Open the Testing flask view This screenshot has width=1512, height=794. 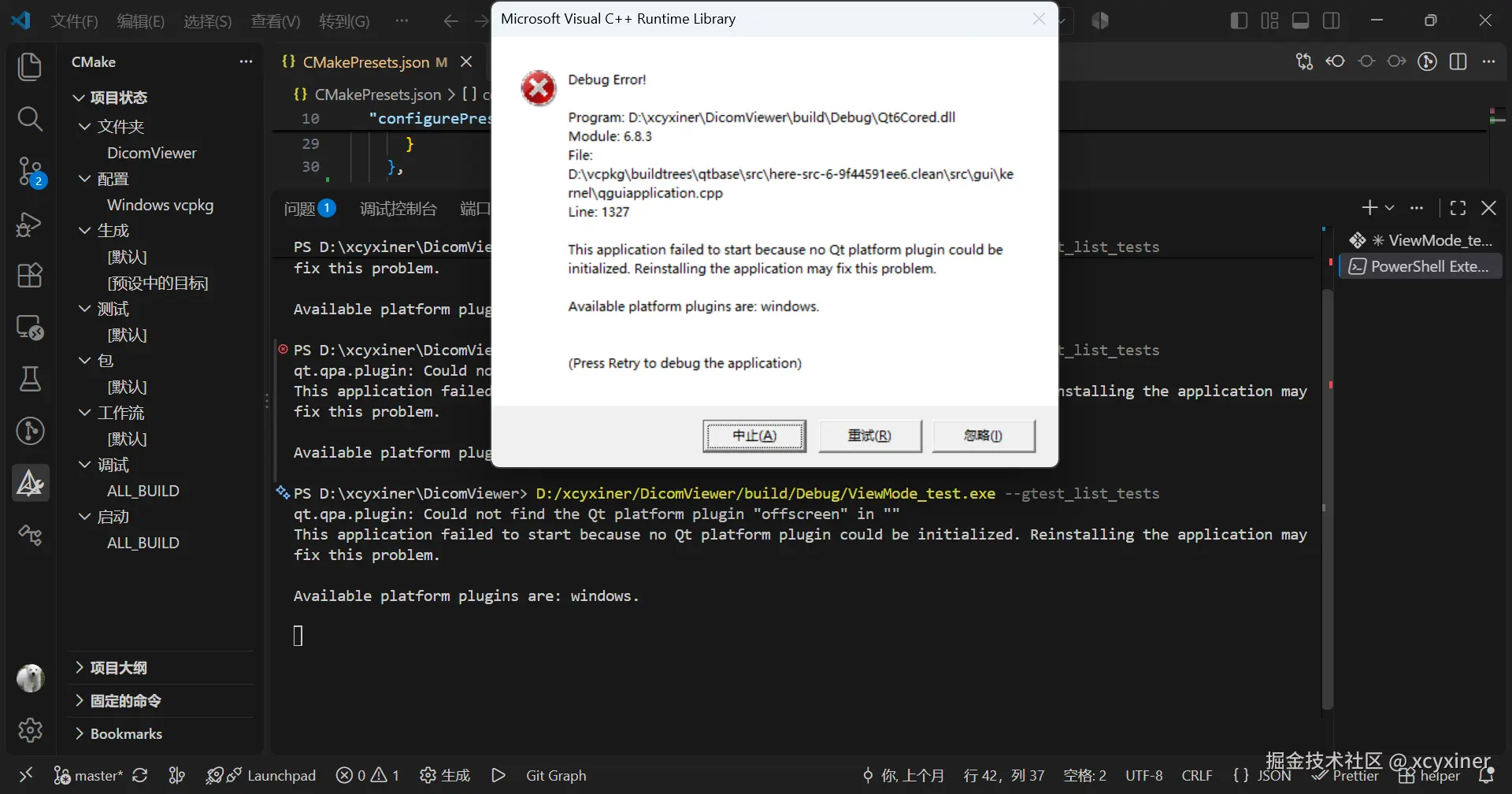[30, 379]
